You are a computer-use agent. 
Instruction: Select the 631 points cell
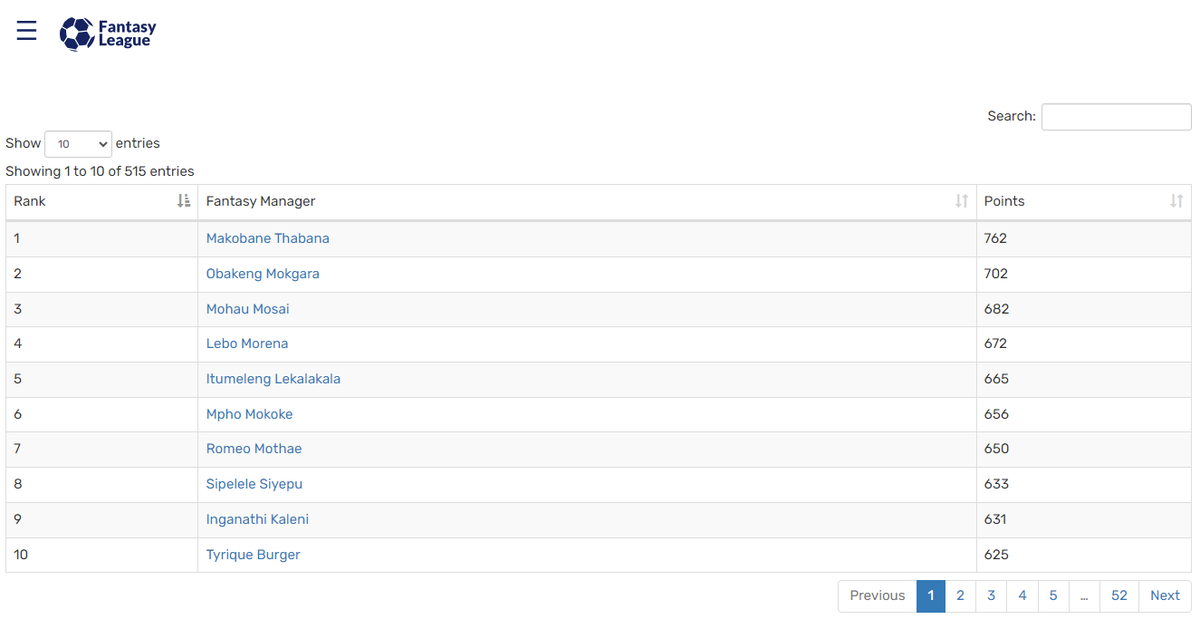pyautogui.click(x=1084, y=520)
